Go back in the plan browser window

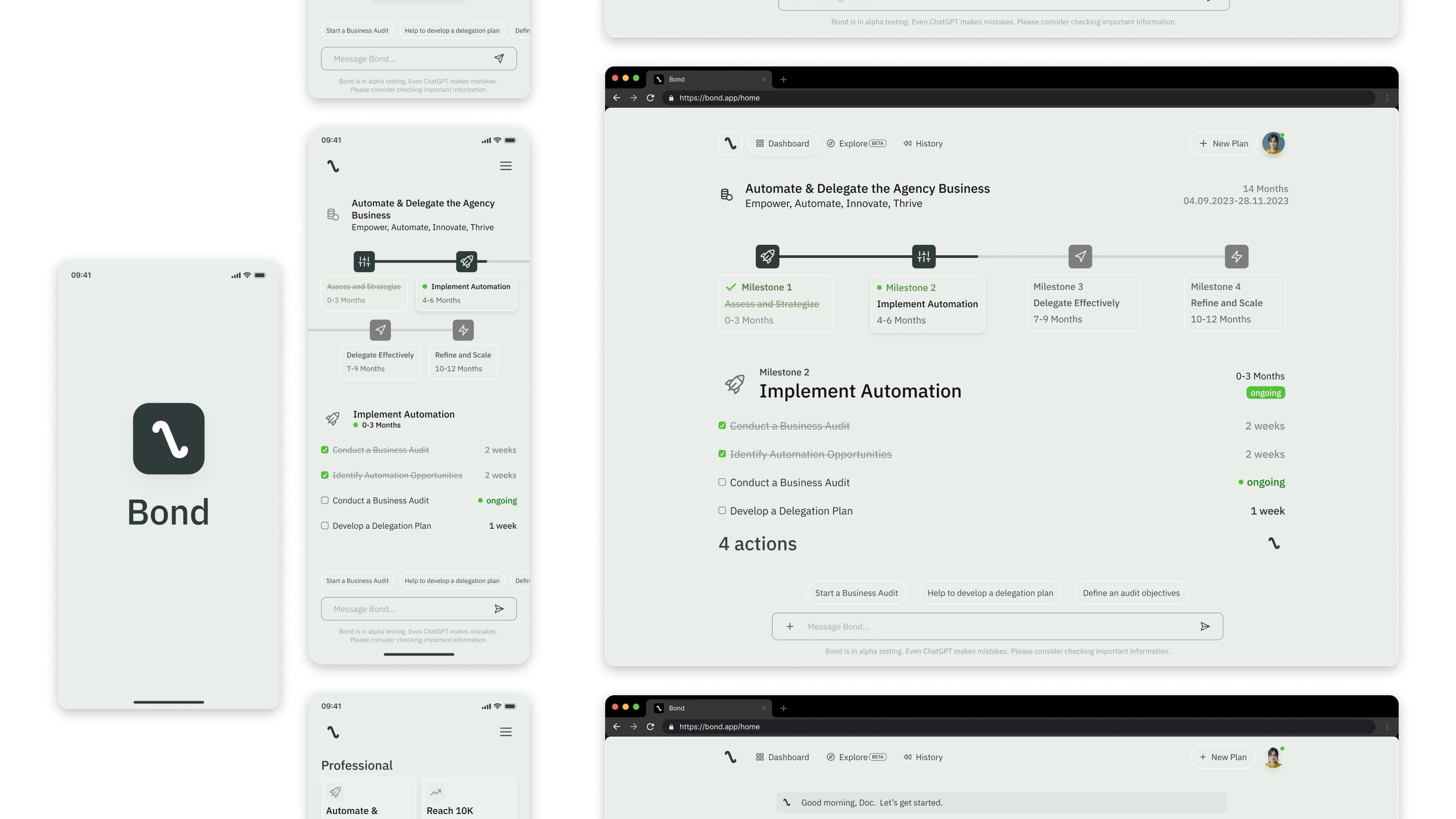point(617,98)
